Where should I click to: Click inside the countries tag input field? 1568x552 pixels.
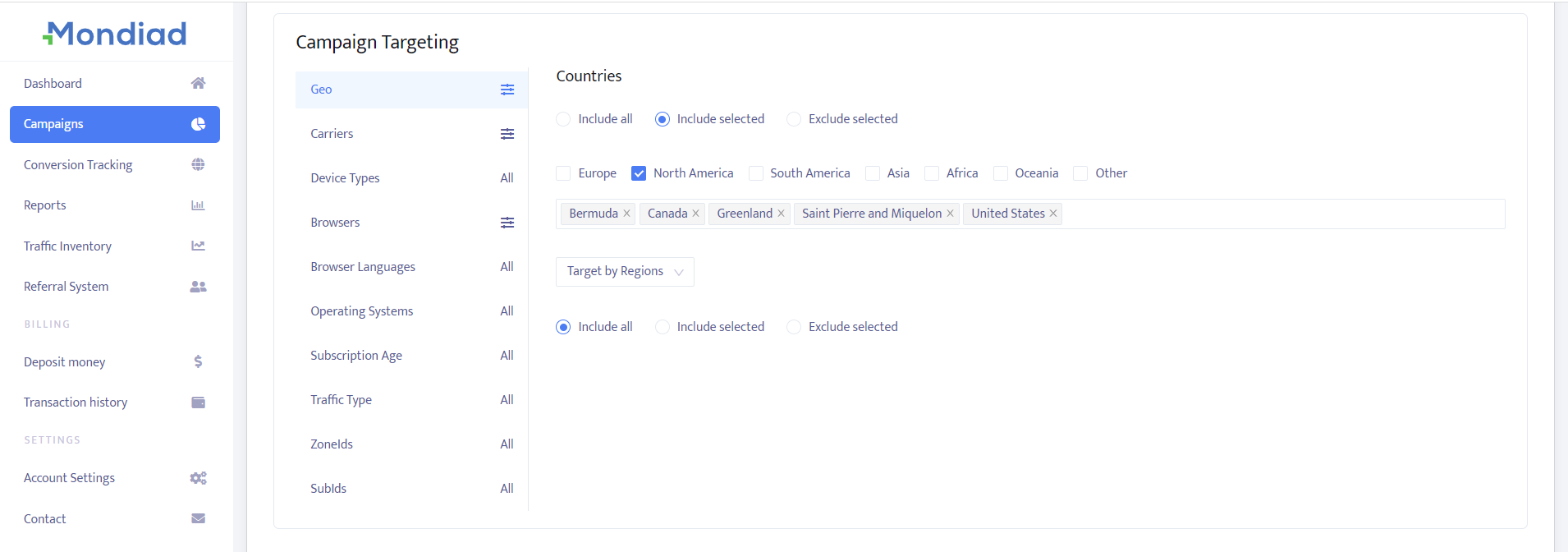point(1281,214)
